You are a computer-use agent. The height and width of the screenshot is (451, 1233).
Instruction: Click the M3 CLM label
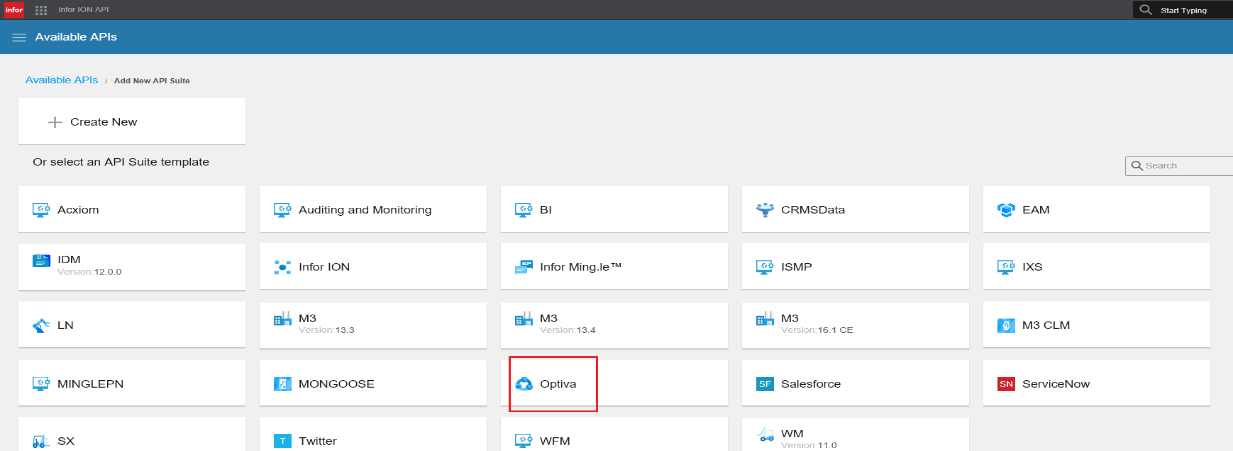tap(1046, 325)
